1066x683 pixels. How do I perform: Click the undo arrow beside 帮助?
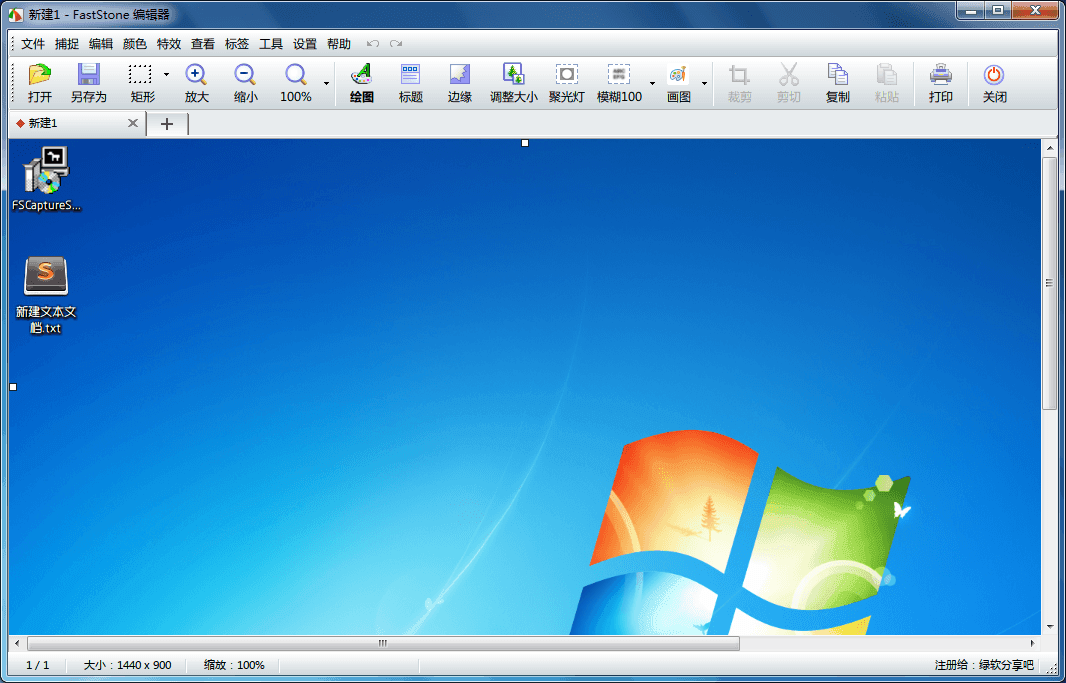point(373,44)
